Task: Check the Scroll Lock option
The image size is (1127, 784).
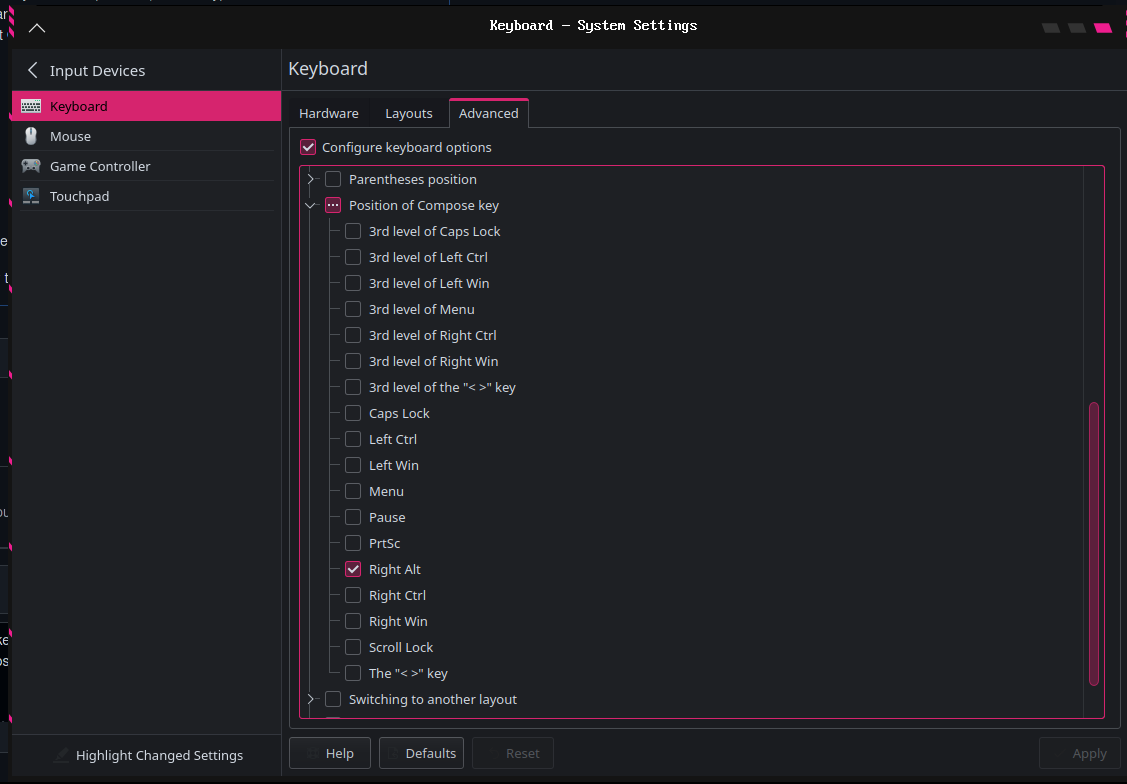Action: click(x=353, y=647)
